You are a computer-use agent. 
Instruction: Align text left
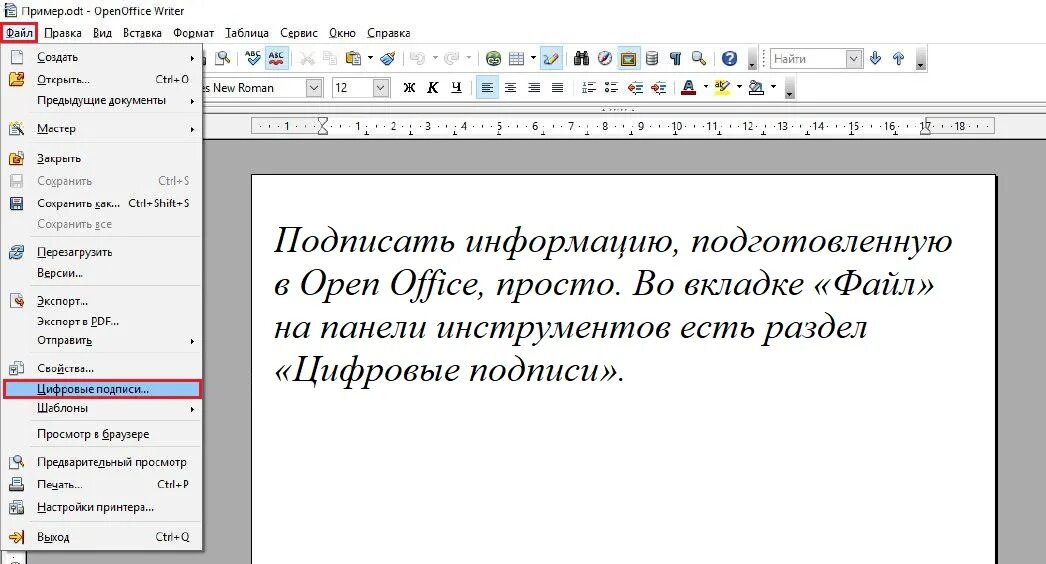point(488,87)
